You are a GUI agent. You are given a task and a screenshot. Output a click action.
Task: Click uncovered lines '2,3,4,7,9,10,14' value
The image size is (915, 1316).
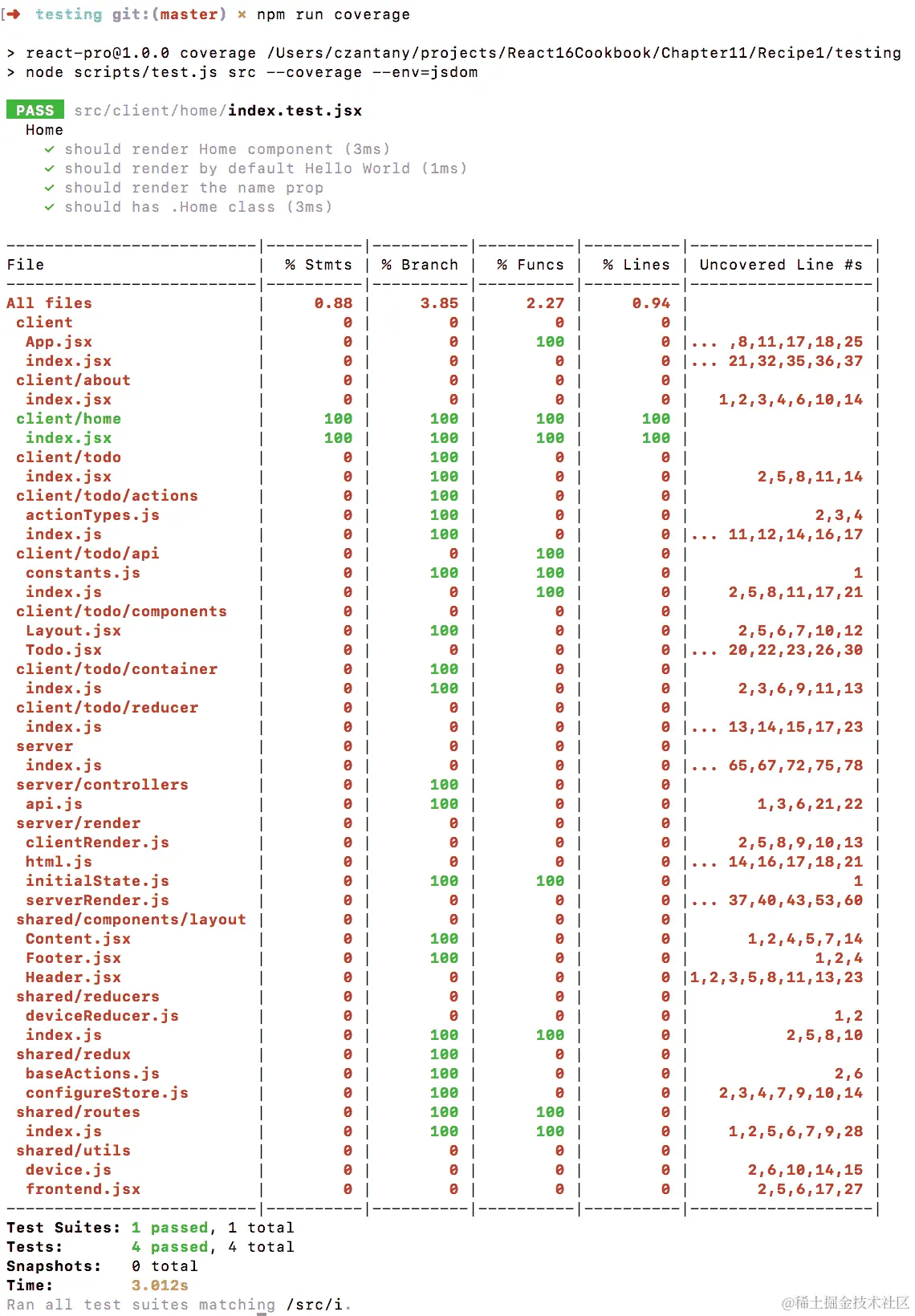point(791,1093)
